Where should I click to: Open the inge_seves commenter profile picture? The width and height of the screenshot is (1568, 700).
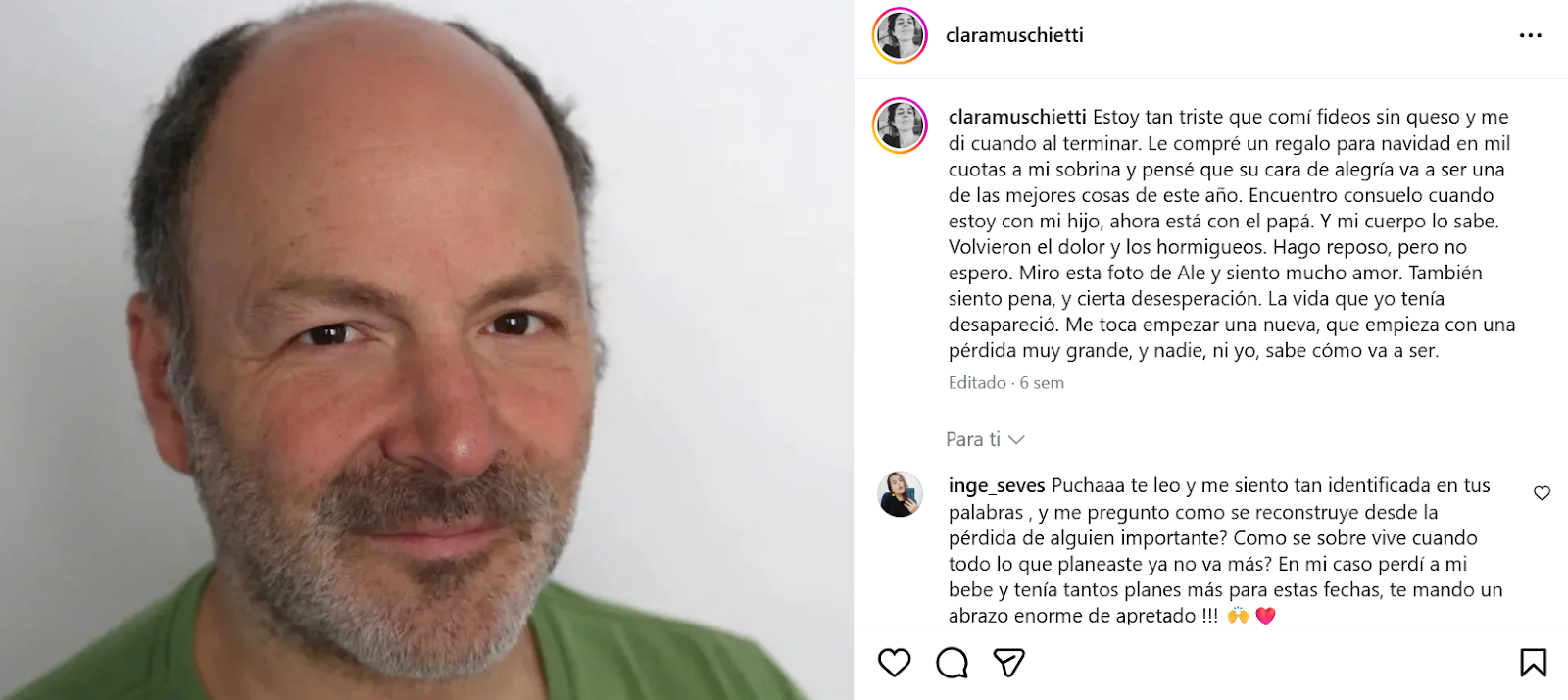900,494
